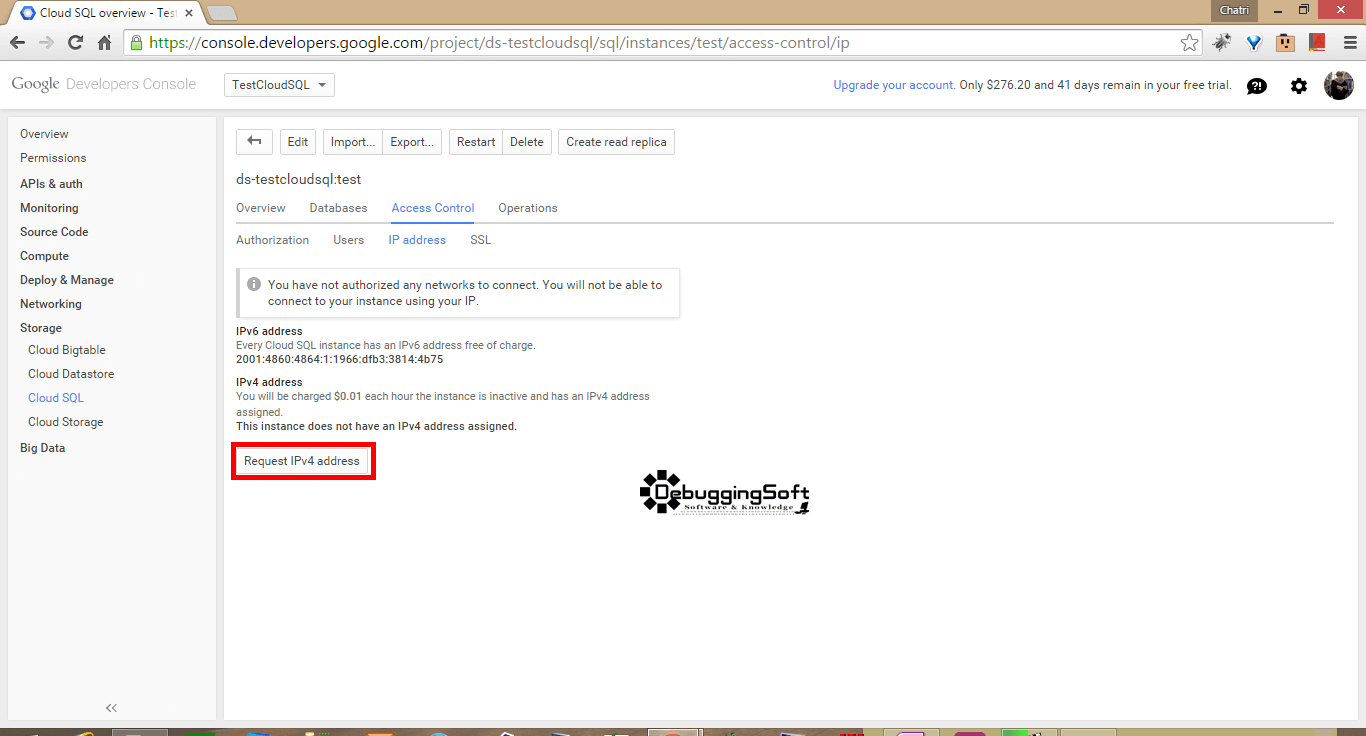
Task: Restart the Cloud SQL instance
Action: [x=475, y=141]
